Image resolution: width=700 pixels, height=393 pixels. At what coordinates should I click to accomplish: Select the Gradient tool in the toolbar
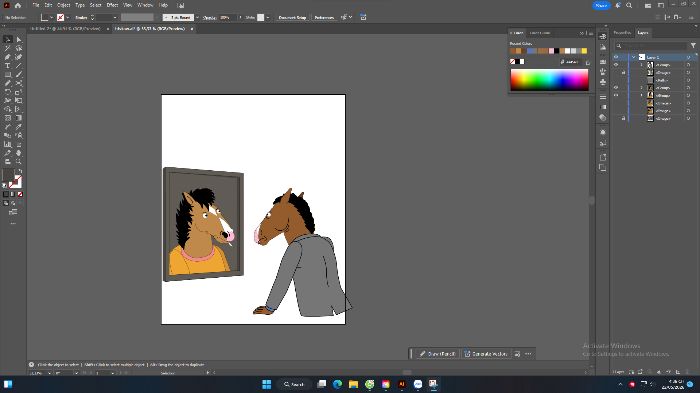(19, 118)
